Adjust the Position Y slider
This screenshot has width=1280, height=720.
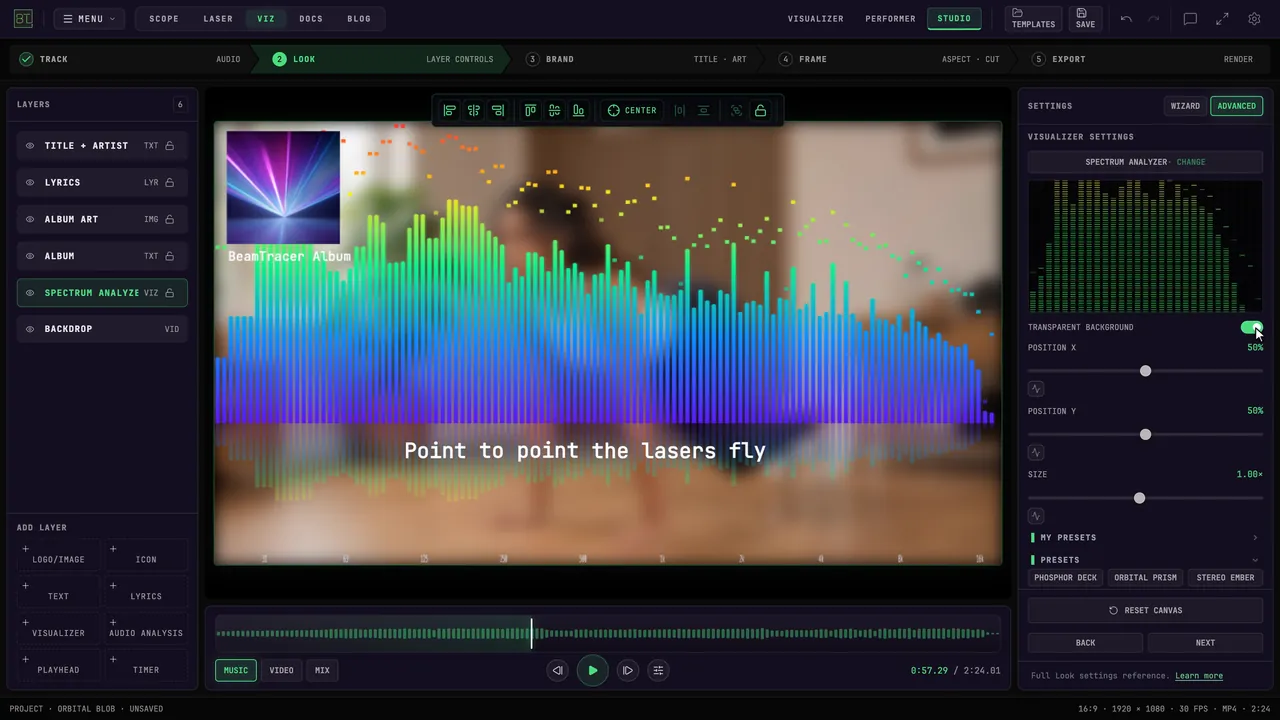pos(1145,435)
